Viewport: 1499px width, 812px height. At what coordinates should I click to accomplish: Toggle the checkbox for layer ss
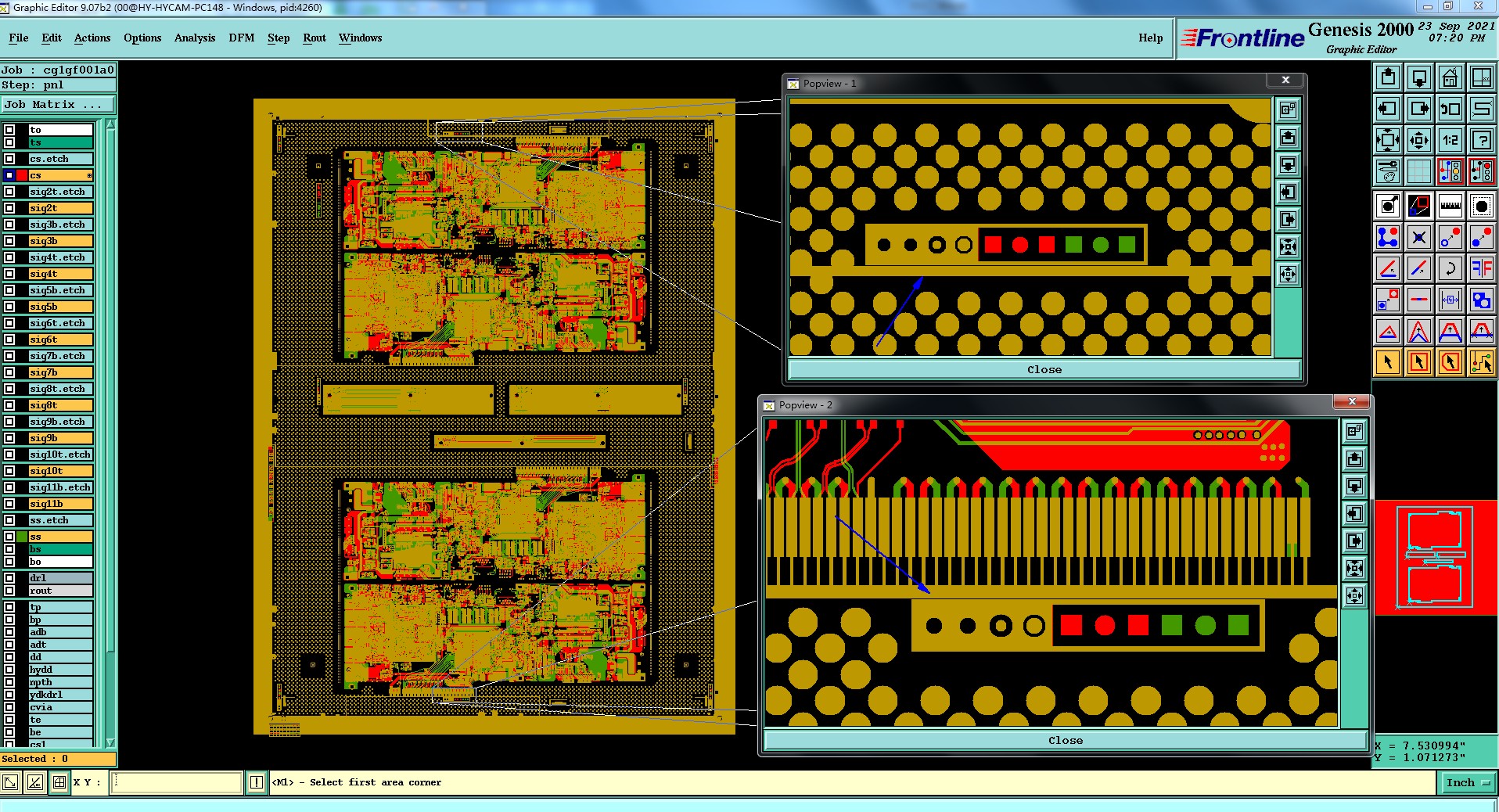pyautogui.click(x=9, y=537)
